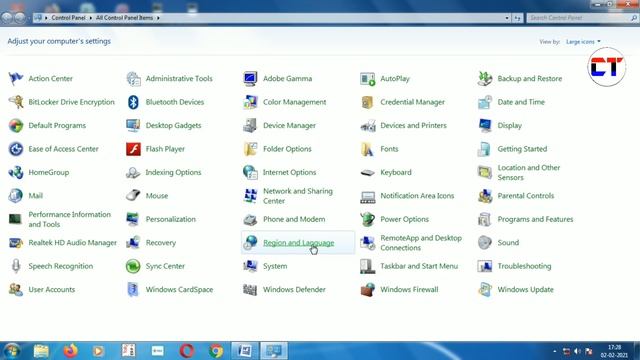
Task: Open the Power Options link
Action: (404, 219)
